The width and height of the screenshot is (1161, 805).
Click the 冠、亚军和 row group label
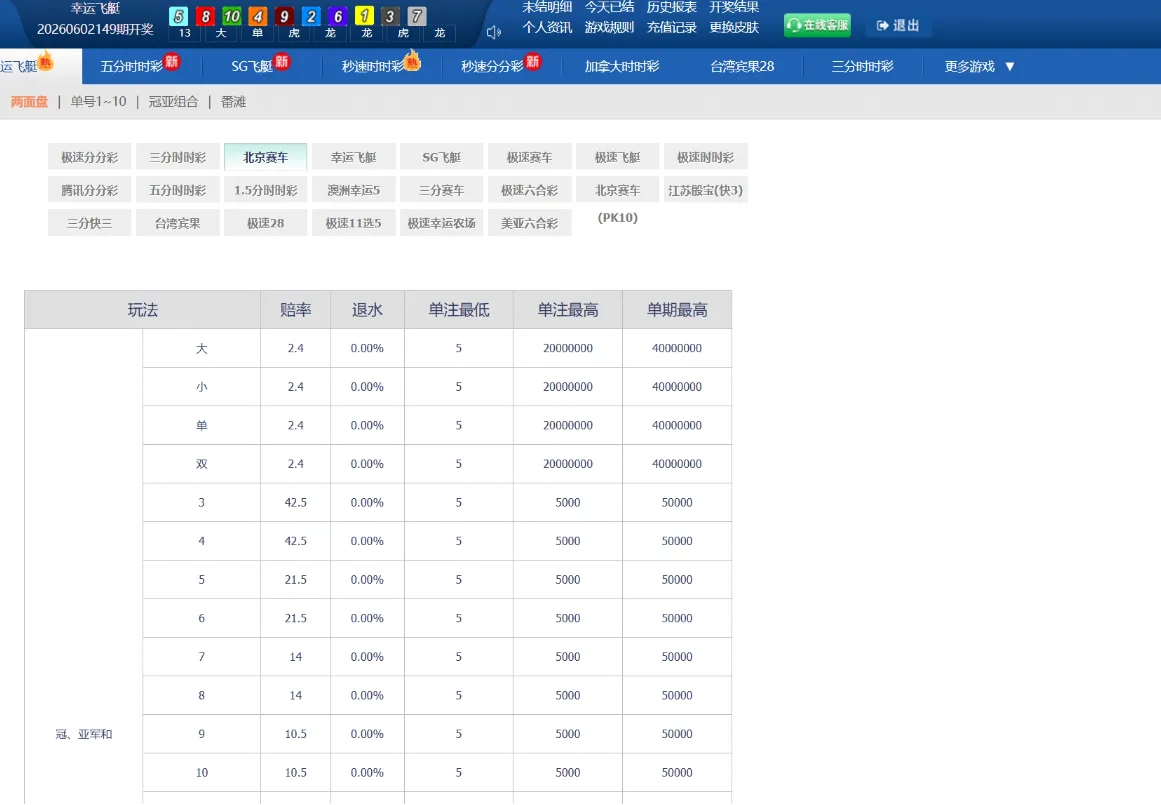(x=84, y=734)
